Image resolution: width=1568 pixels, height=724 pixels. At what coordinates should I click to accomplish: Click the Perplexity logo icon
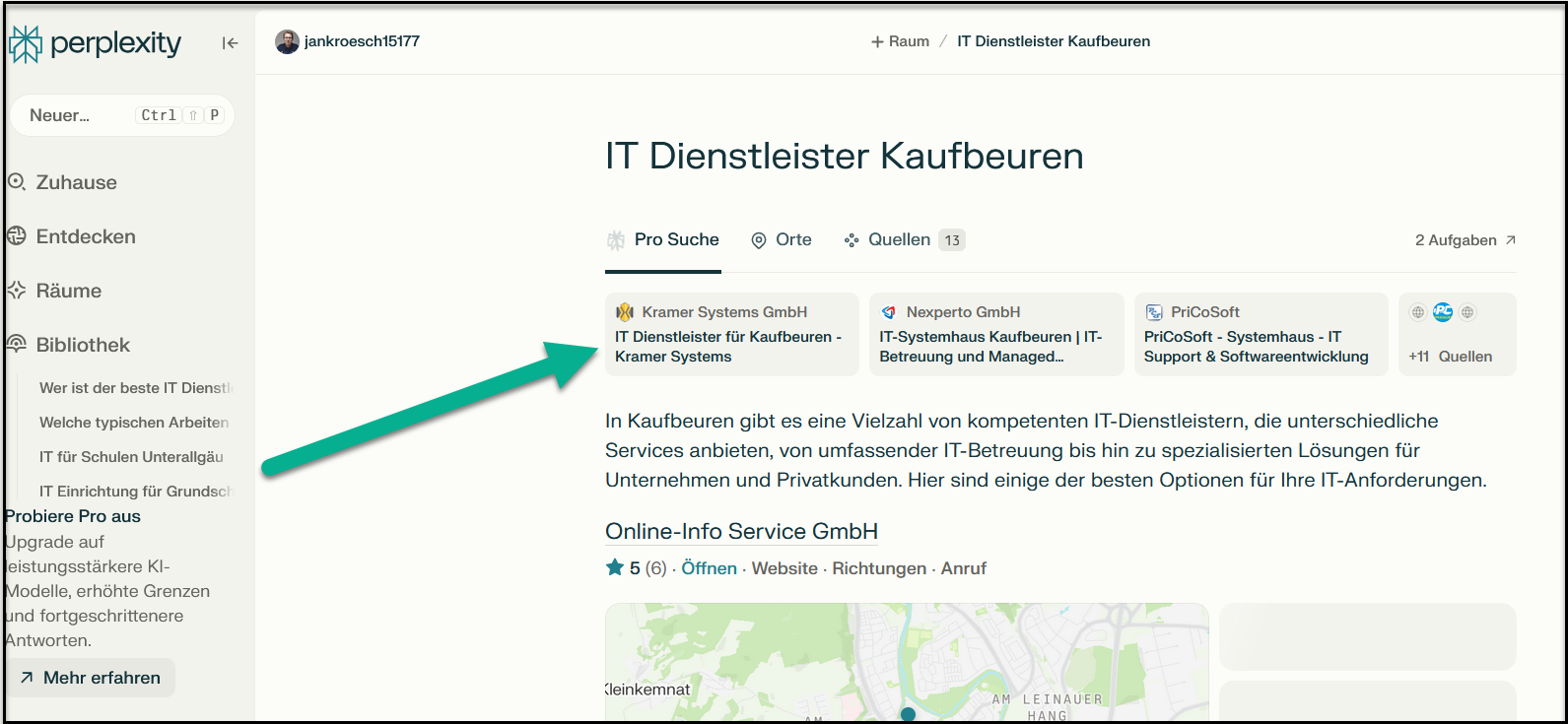click(25, 43)
